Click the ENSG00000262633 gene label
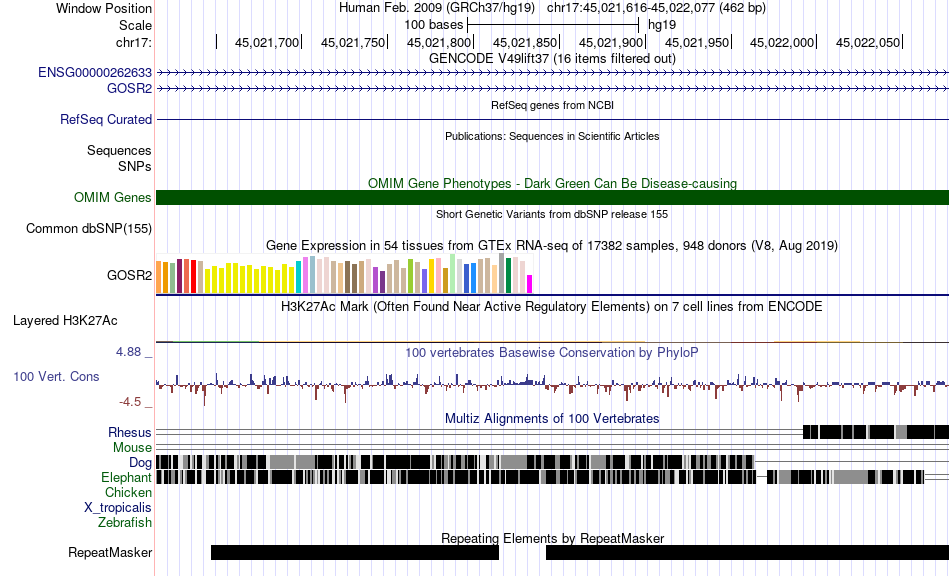 pos(95,73)
